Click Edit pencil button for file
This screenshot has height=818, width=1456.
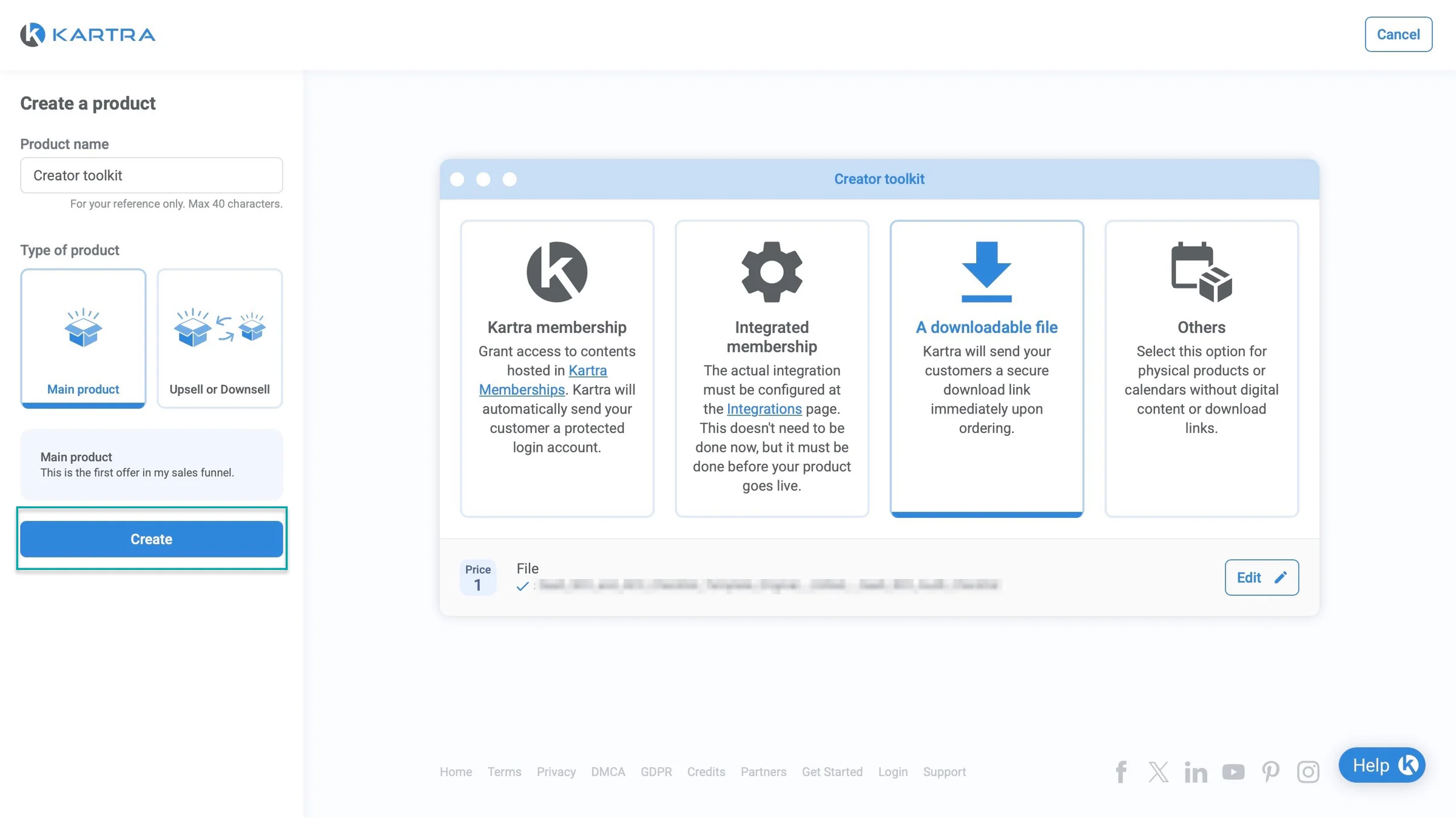1261,577
